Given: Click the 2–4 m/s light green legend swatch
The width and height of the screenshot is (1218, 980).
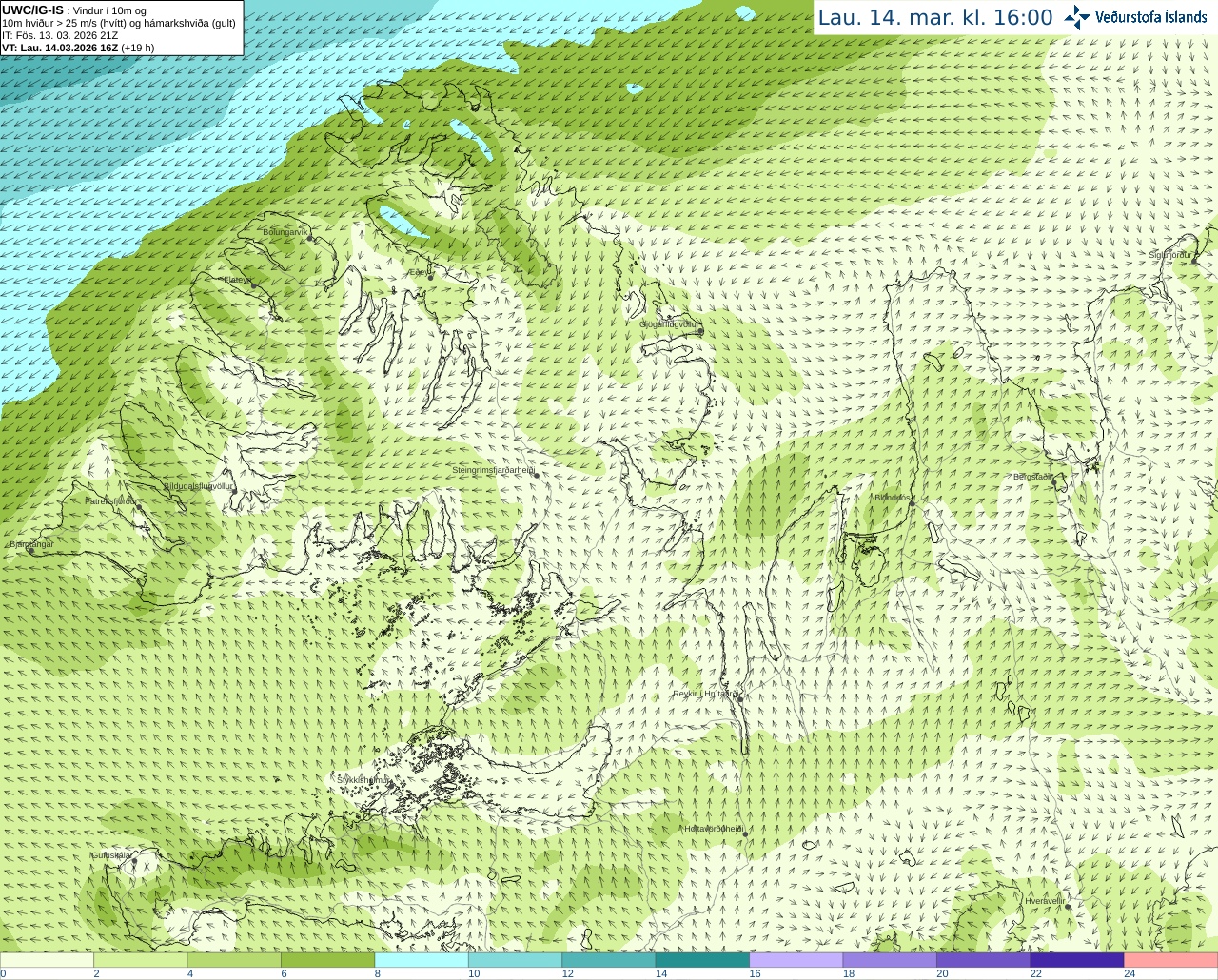Looking at the screenshot, I should [140, 960].
